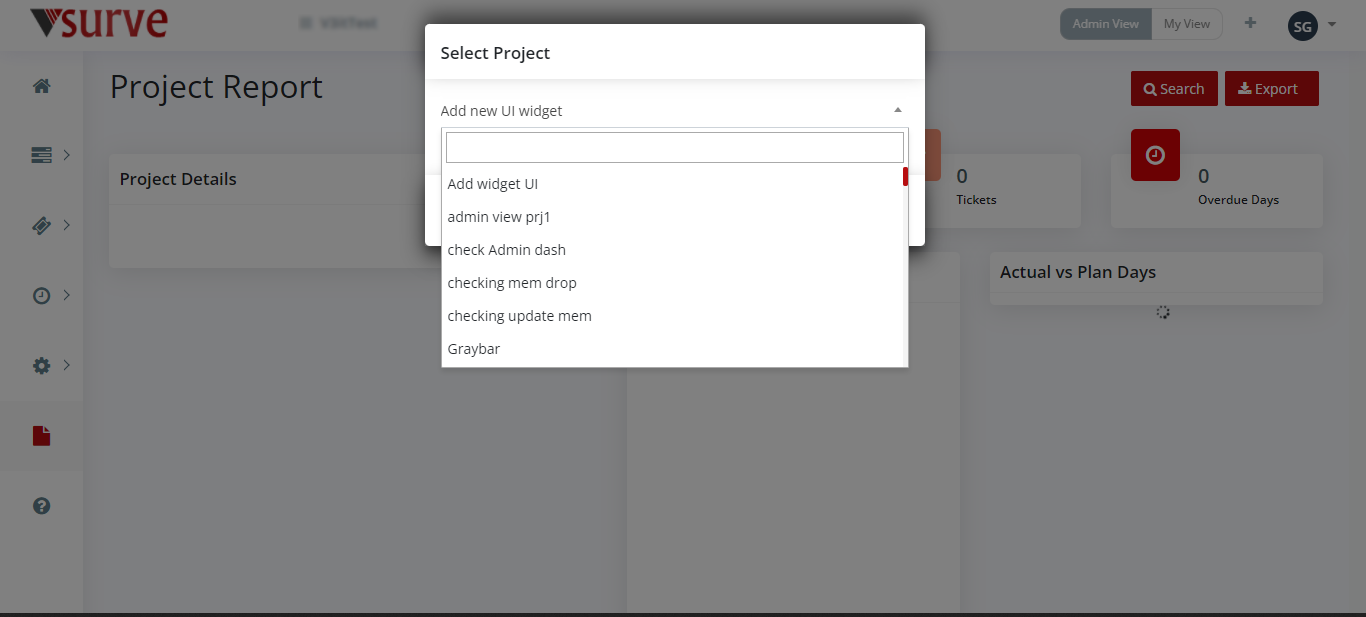This screenshot has width=1366, height=617.
Task: Click the plus add icon in header
Action: point(1250,23)
